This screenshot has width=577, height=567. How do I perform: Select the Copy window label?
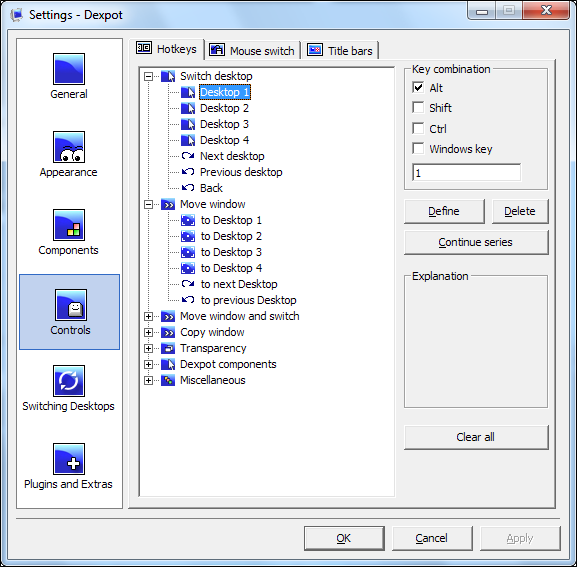pyautogui.click(x=212, y=332)
